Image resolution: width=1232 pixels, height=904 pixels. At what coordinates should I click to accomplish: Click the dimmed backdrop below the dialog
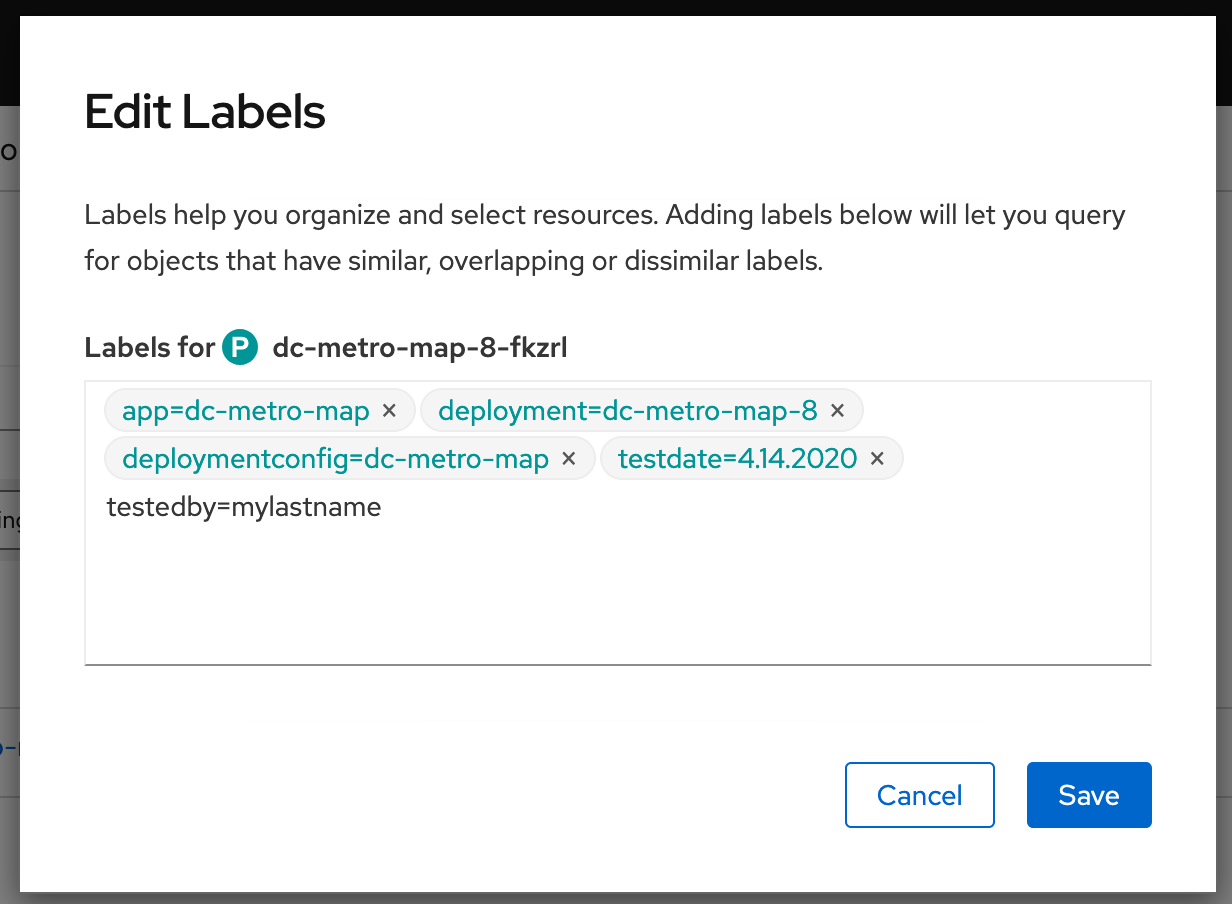point(616,898)
